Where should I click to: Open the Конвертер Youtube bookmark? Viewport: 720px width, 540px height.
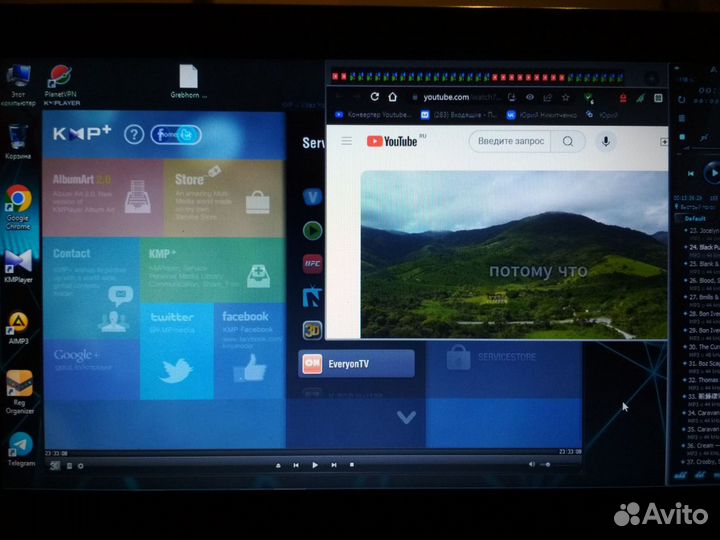pos(374,115)
